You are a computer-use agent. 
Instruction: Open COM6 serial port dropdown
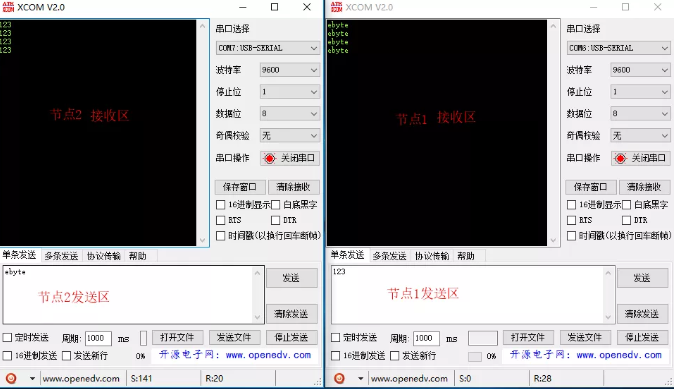619,48
